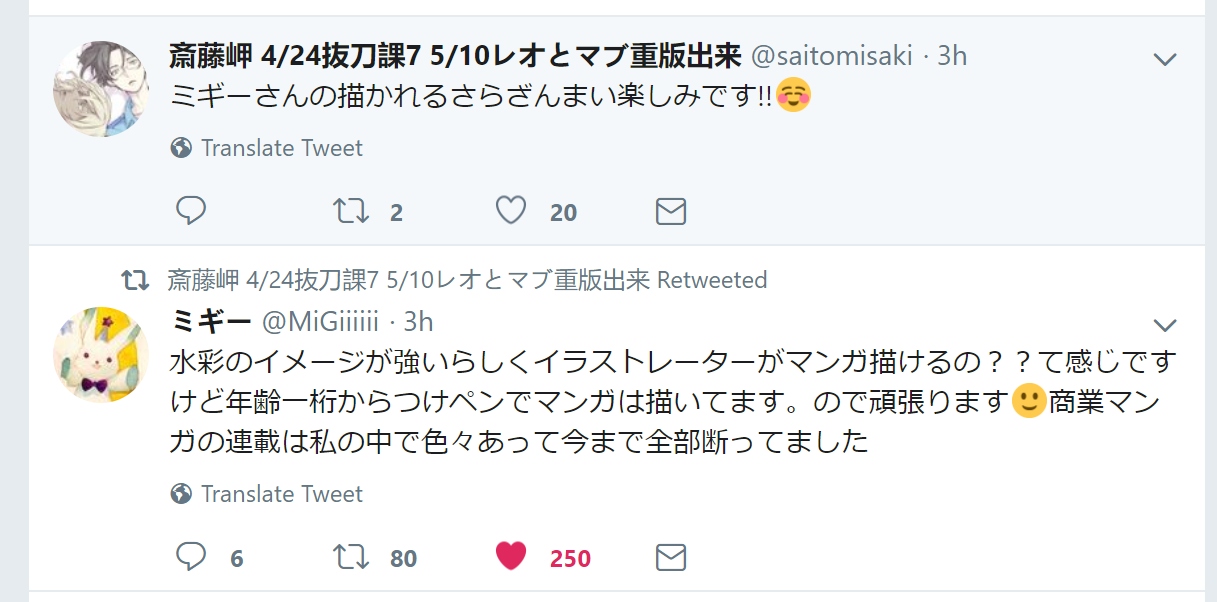Send saitomisaki tweet via direct message
1217x602 pixels.
pos(670,211)
